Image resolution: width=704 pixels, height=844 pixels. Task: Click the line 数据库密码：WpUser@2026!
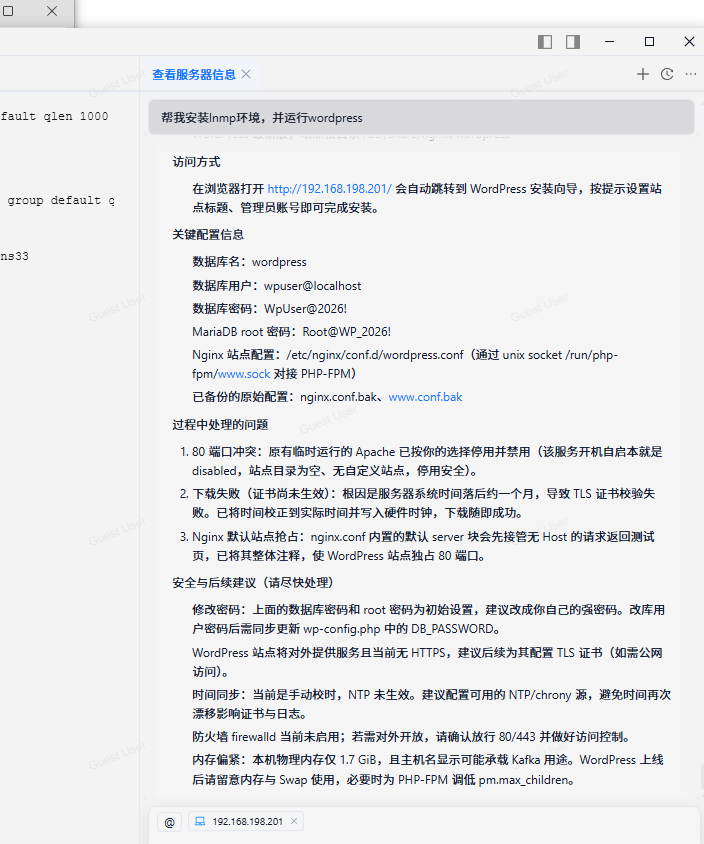270,309
